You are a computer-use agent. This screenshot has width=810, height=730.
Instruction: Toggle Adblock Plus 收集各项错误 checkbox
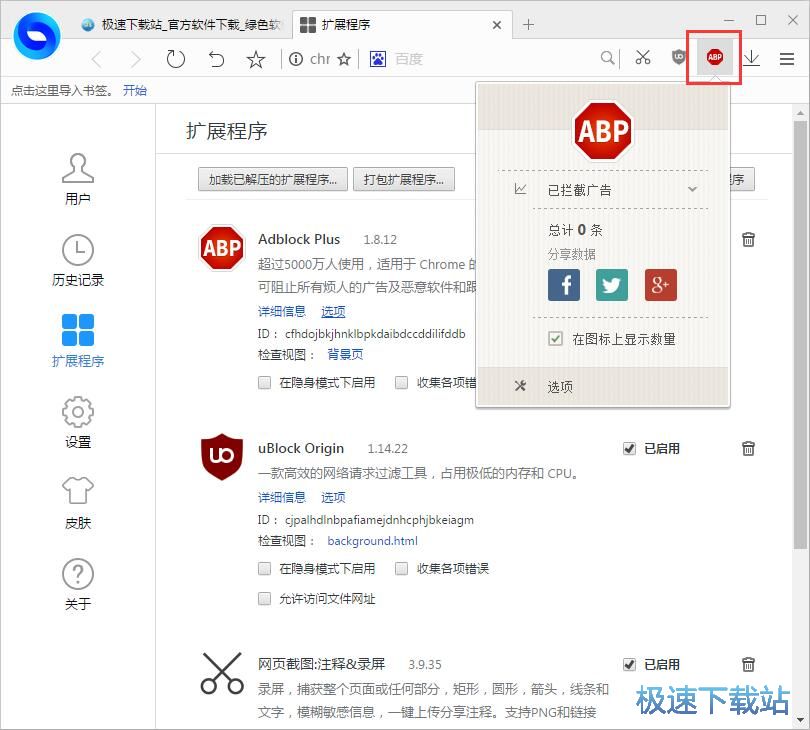point(401,383)
